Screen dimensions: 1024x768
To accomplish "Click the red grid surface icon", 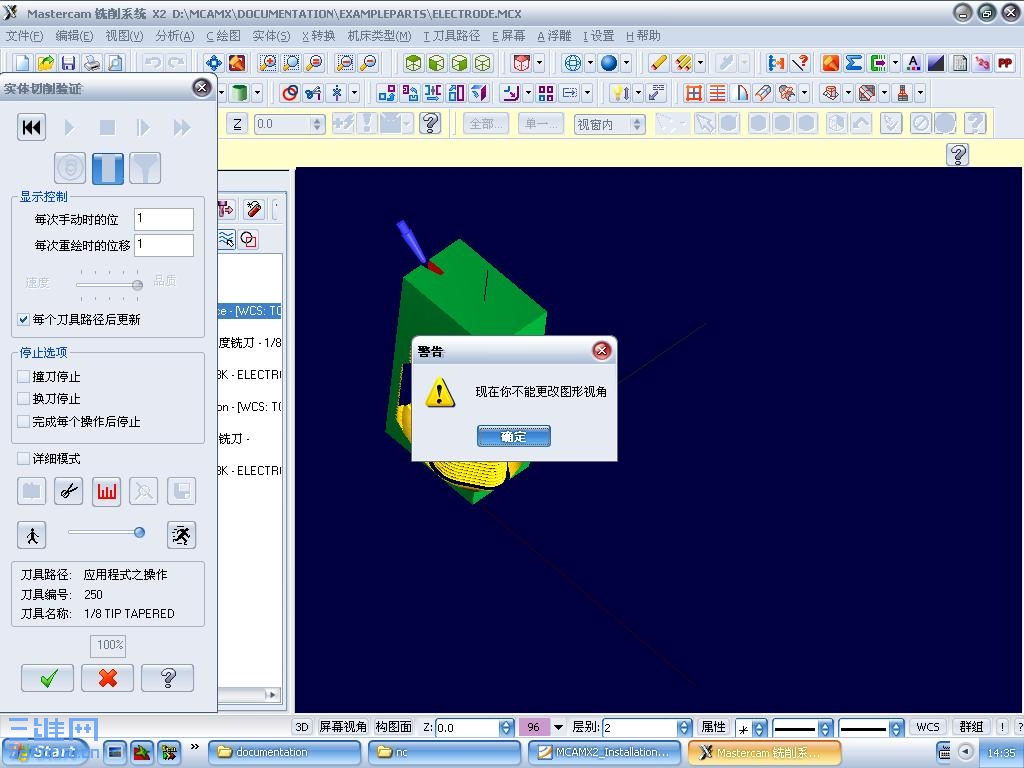I will tap(694, 93).
